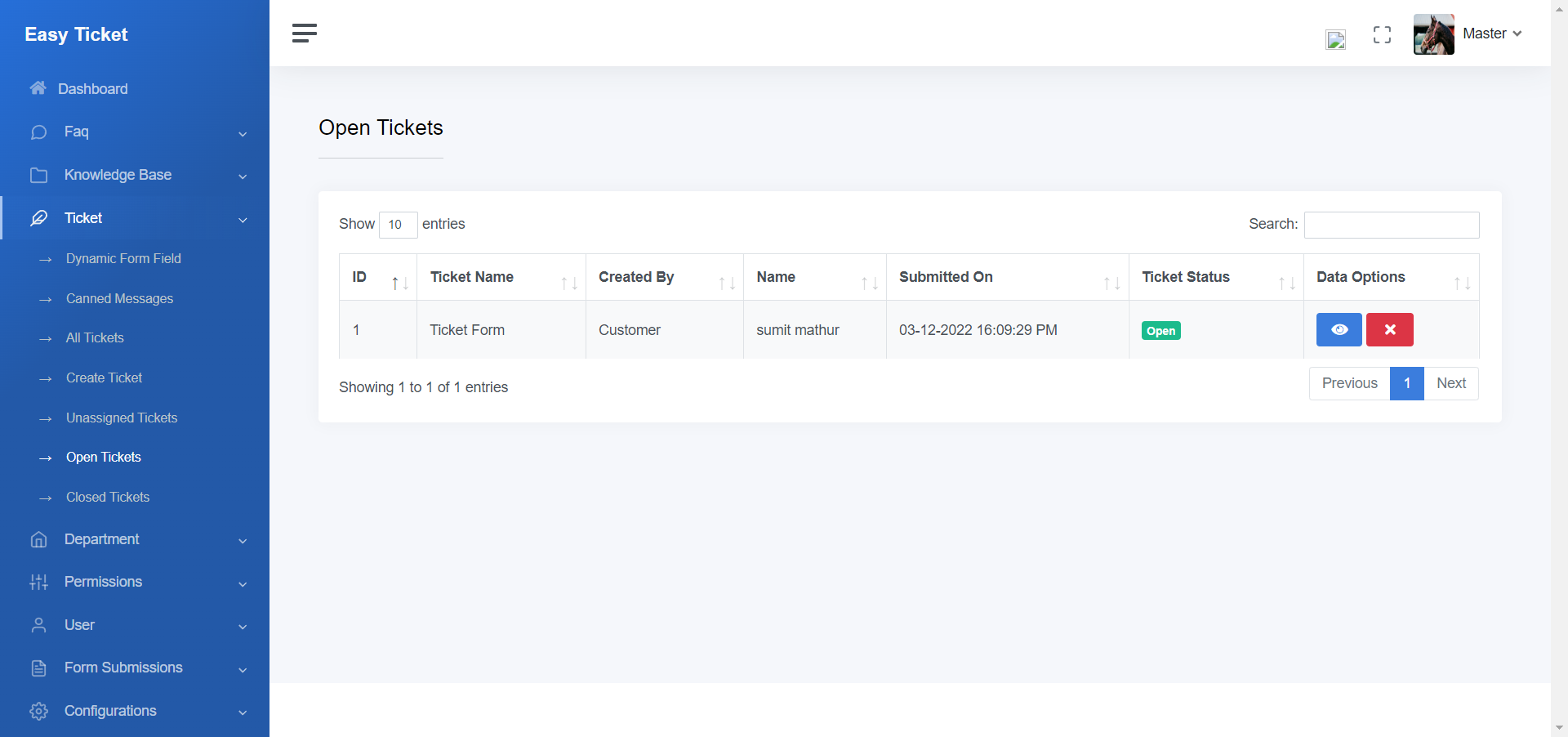Go to Unassigned Tickets page
This screenshot has width=1568, height=737.
pos(122,418)
